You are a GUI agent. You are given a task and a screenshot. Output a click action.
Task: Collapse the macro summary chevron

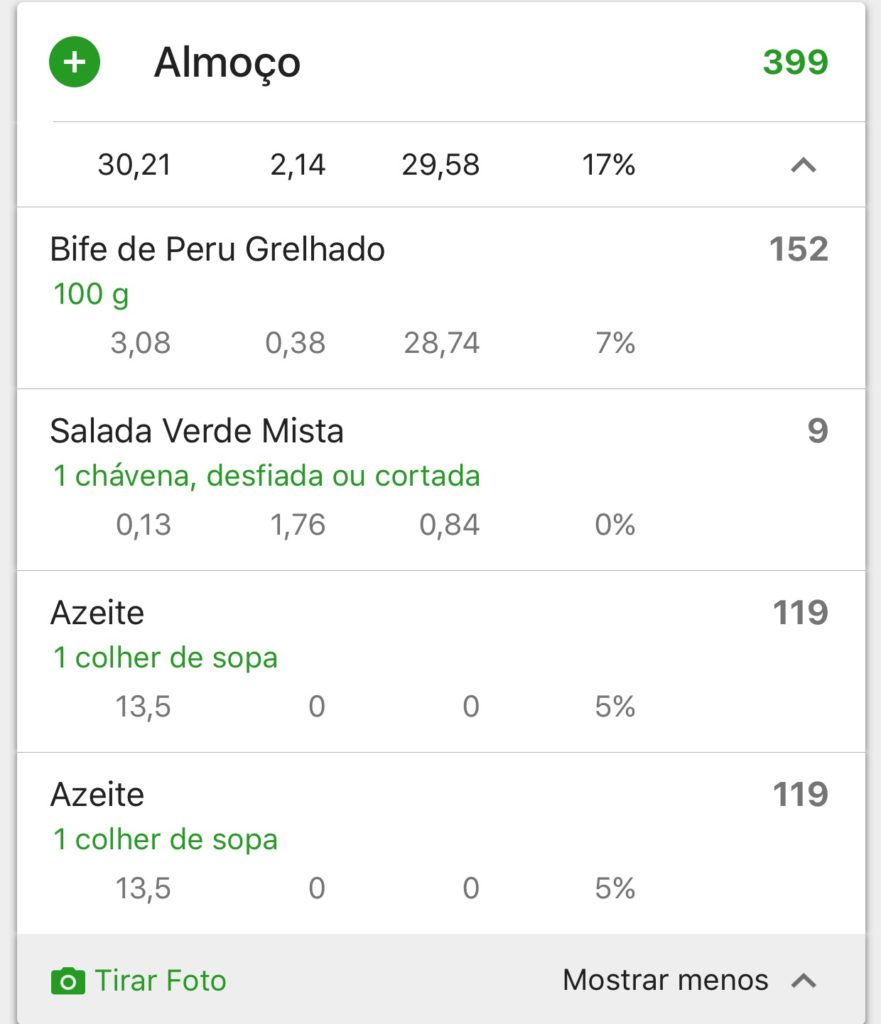(x=803, y=165)
